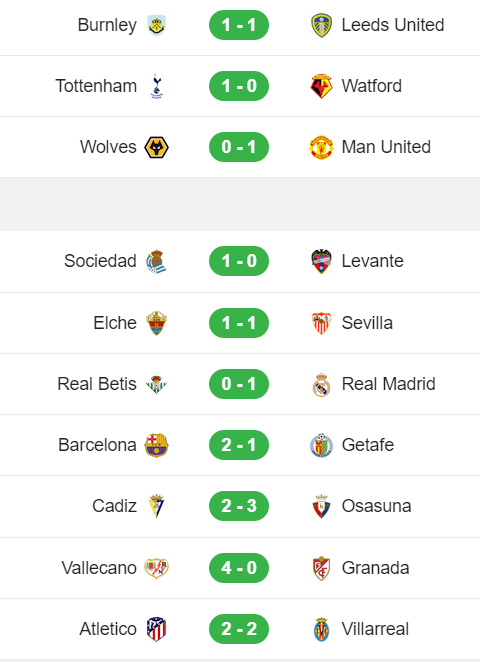Image resolution: width=480 pixels, height=662 pixels.
Task: Click the Getafe team name
Action: pos(368,445)
